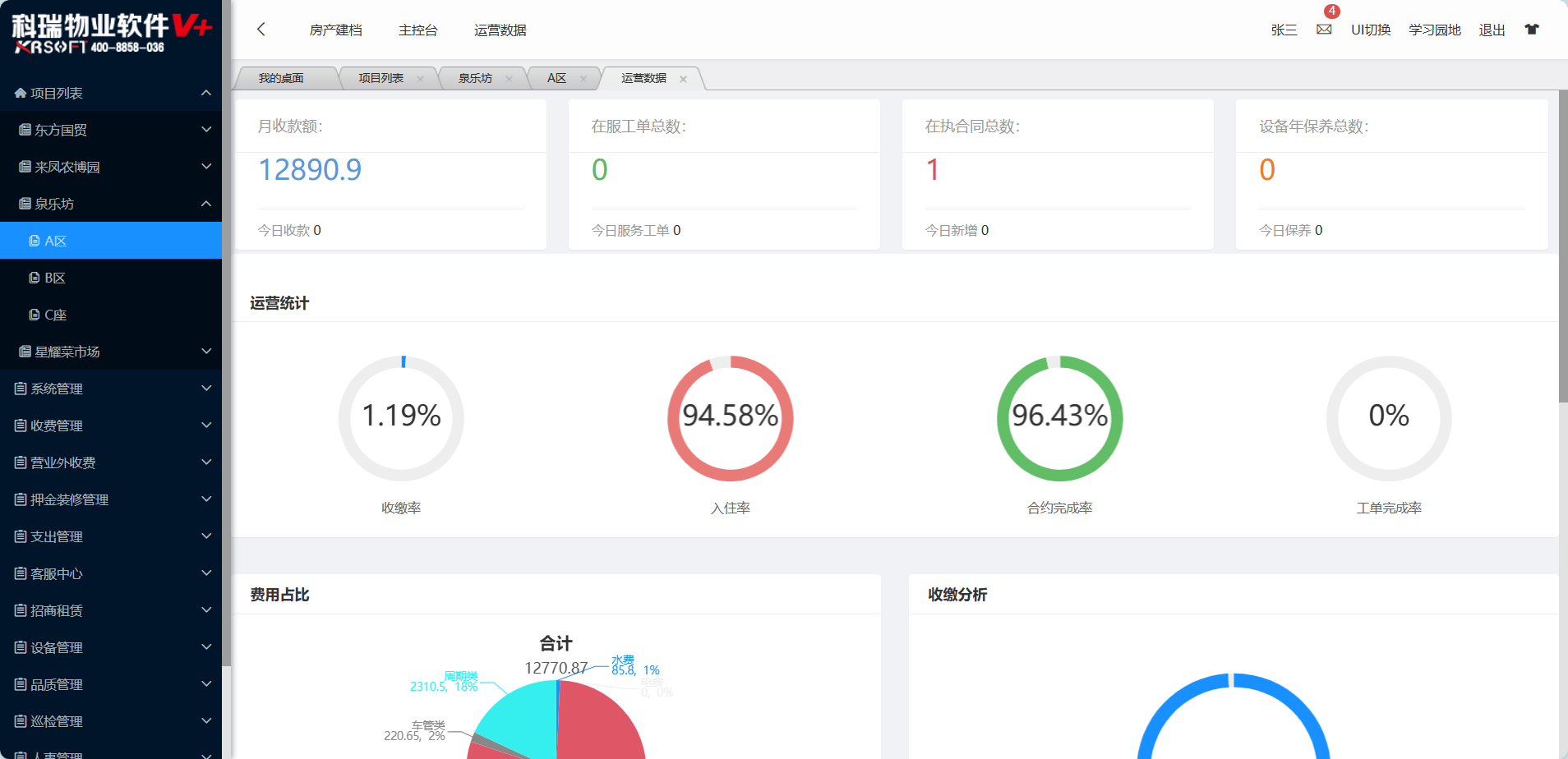Viewport: 1568px width, 759px height.
Task: Select B区 in the sidebar tree
Action: 111,278
